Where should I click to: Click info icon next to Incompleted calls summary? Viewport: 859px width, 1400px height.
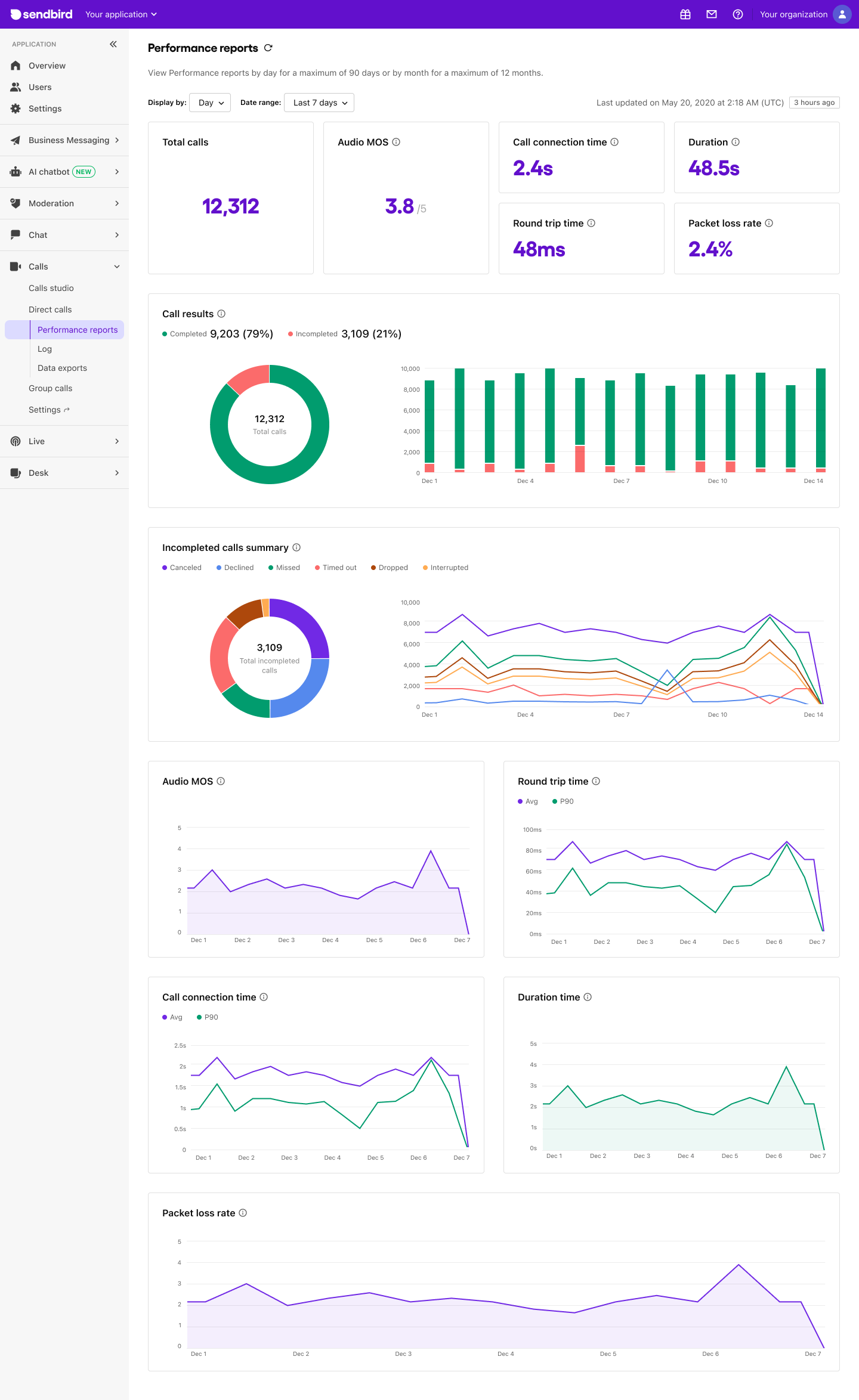[x=296, y=547]
